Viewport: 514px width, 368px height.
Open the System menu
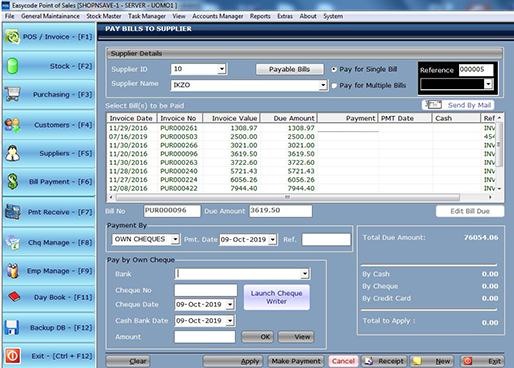pyautogui.click(x=333, y=16)
